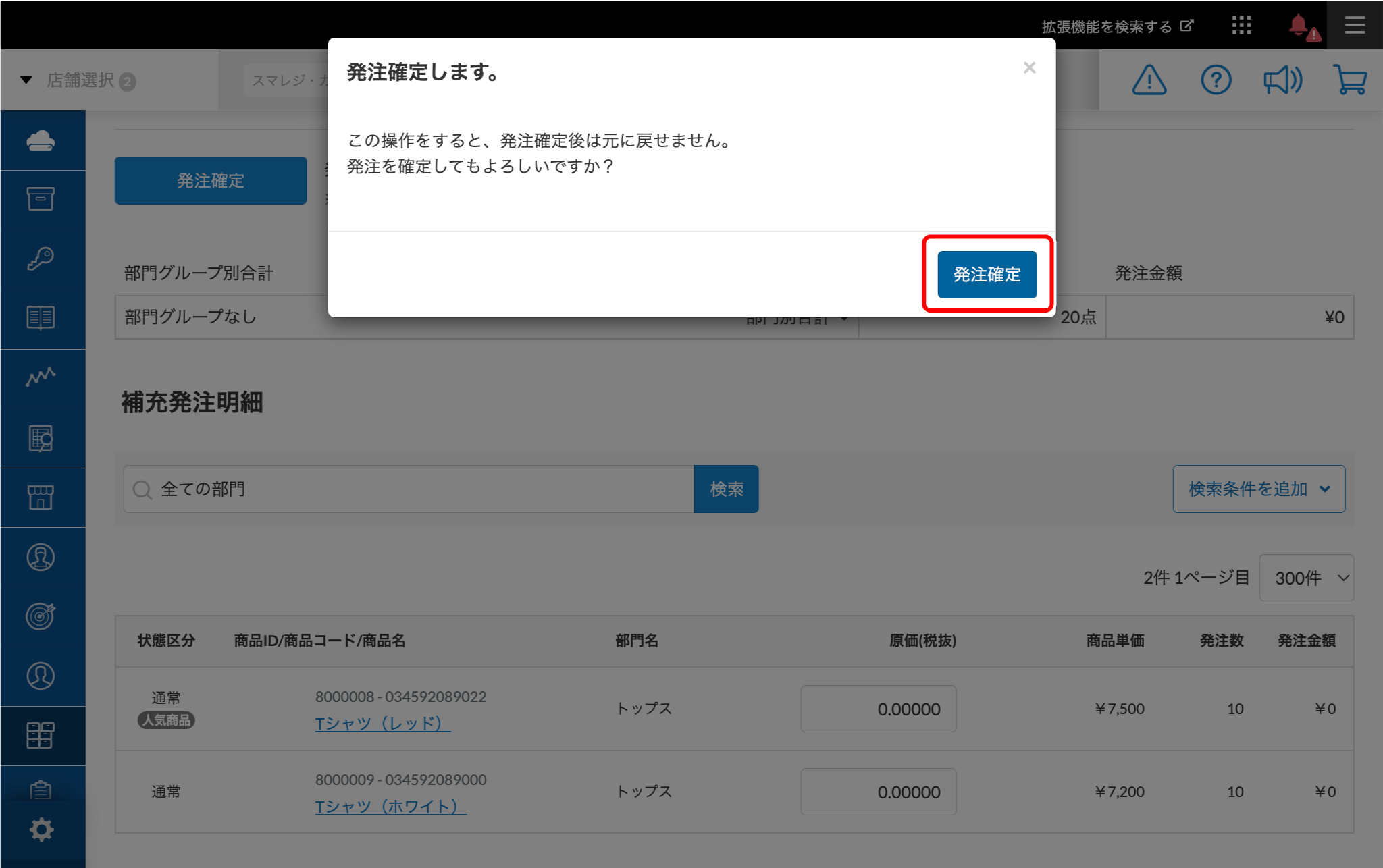Expand the 店舗選択 store selector dropdown

[x=80, y=80]
